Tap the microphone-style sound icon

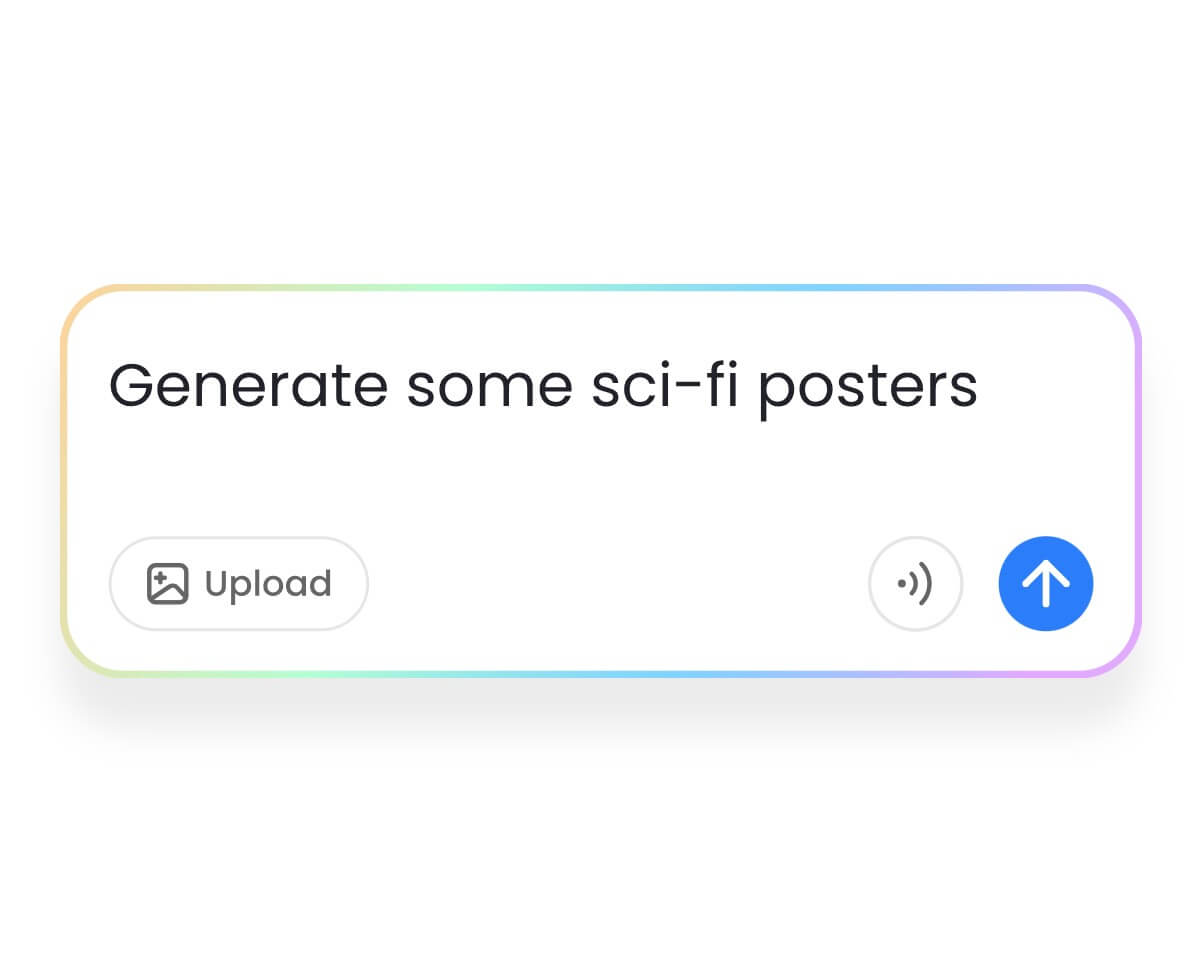pyautogui.click(x=915, y=583)
